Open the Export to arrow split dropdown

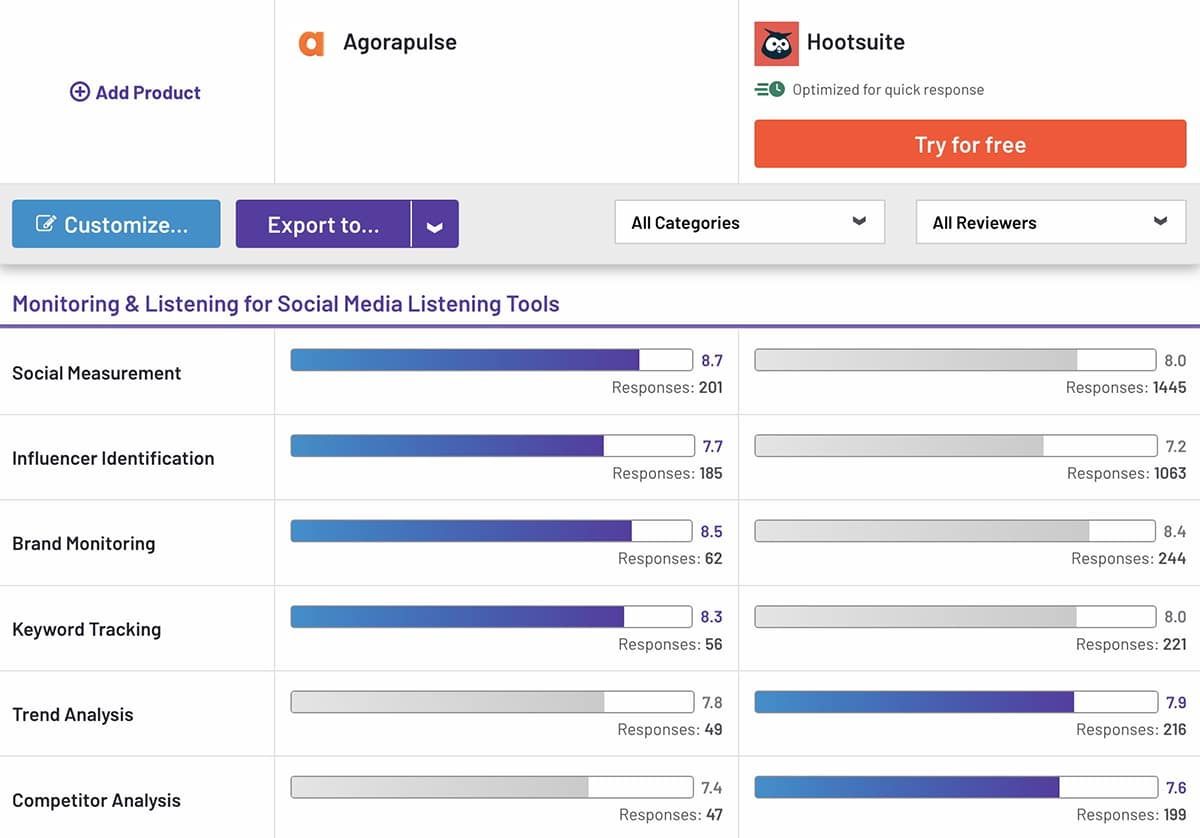434,224
